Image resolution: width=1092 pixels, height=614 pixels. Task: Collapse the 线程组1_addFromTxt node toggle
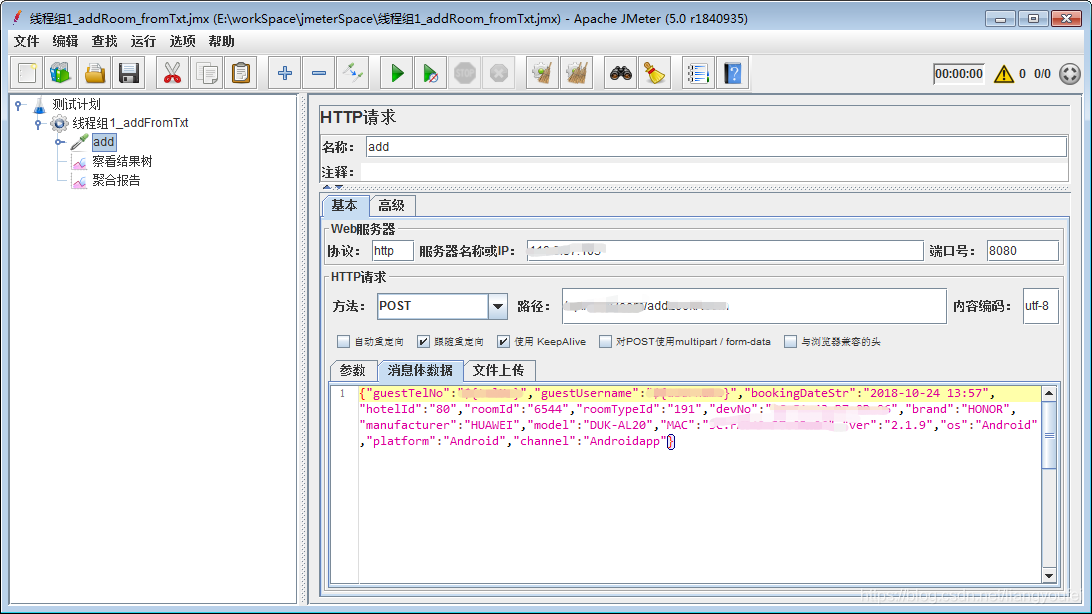39,124
